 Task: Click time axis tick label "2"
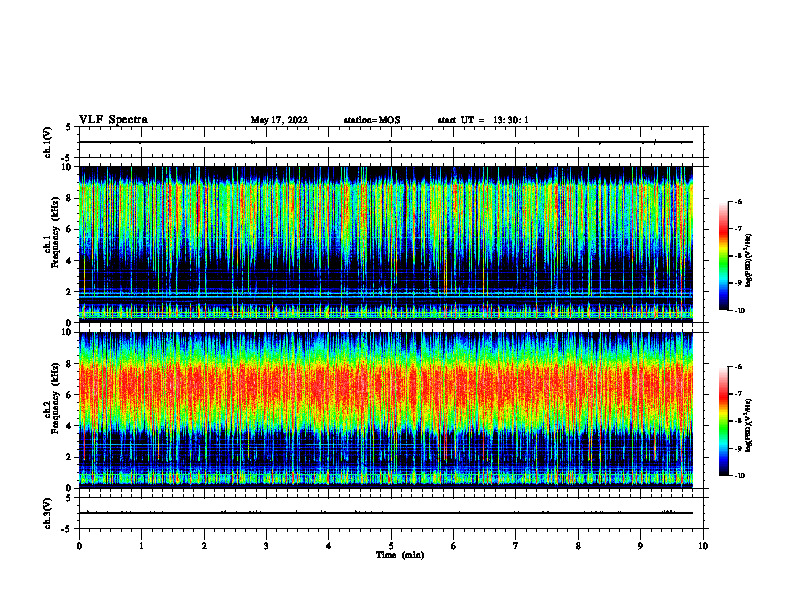tap(204, 546)
